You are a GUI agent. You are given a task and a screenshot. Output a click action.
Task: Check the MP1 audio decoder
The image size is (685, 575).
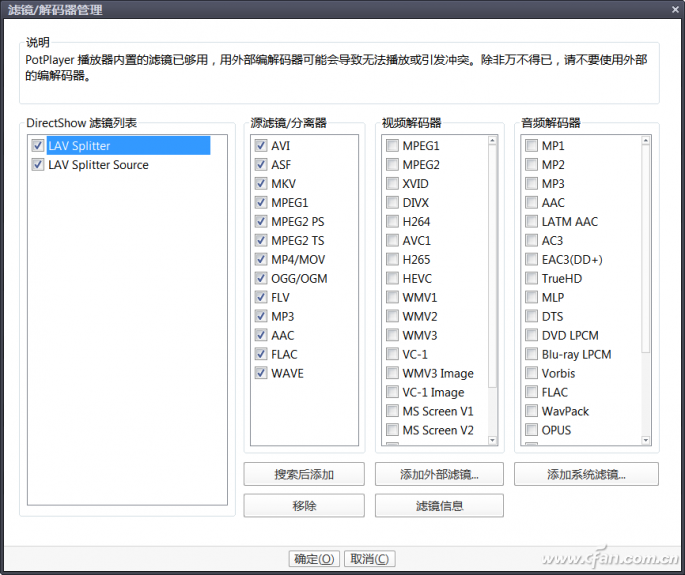pos(531,145)
